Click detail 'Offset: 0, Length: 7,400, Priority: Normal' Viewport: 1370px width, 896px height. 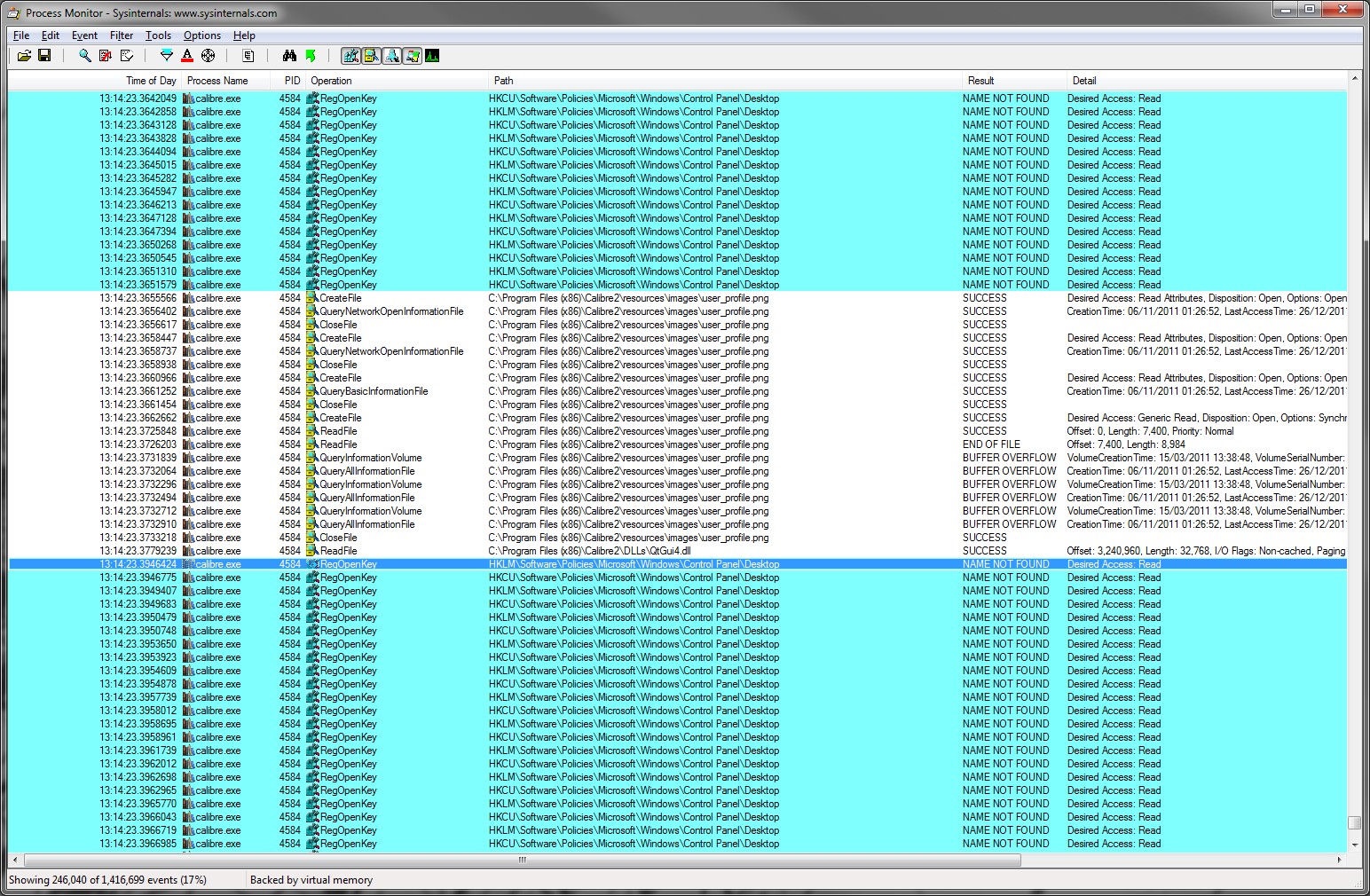pos(1150,431)
